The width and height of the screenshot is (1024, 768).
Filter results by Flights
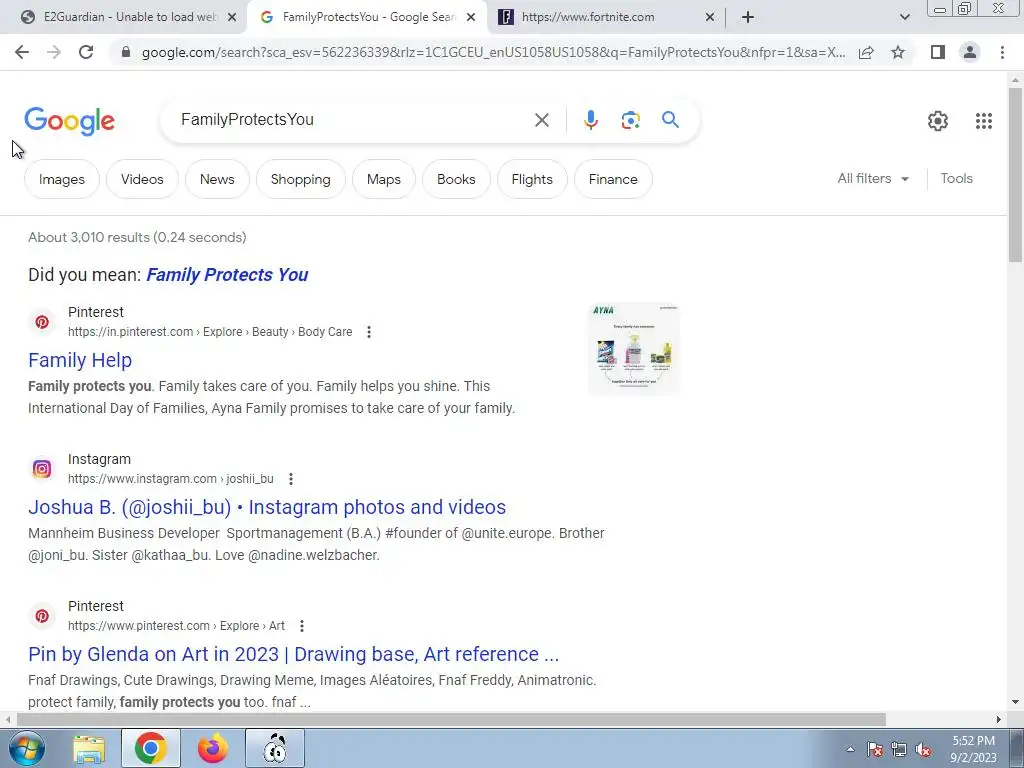532,179
